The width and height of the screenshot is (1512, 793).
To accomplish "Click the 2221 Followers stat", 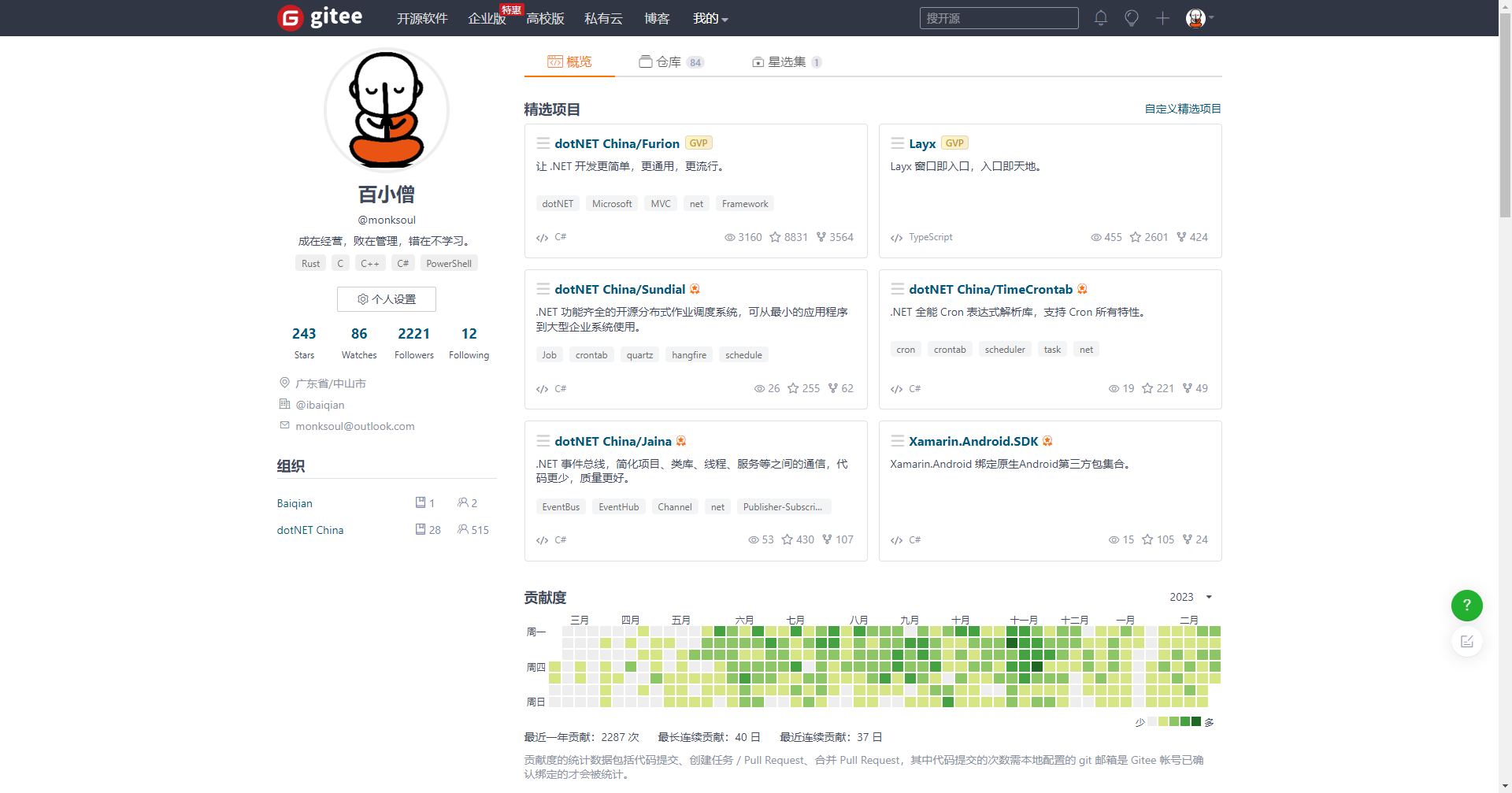I will click(x=414, y=343).
